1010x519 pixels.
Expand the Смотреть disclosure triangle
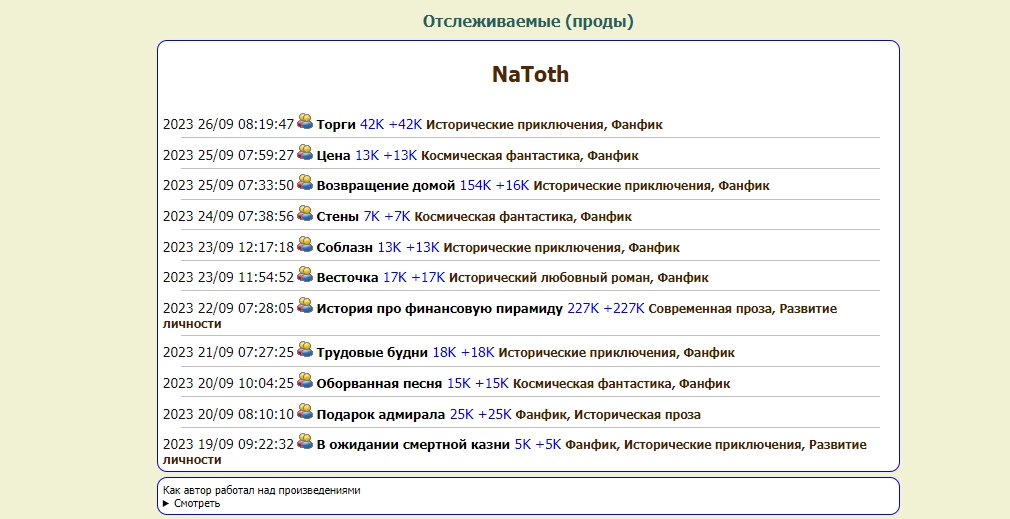coord(166,504)
